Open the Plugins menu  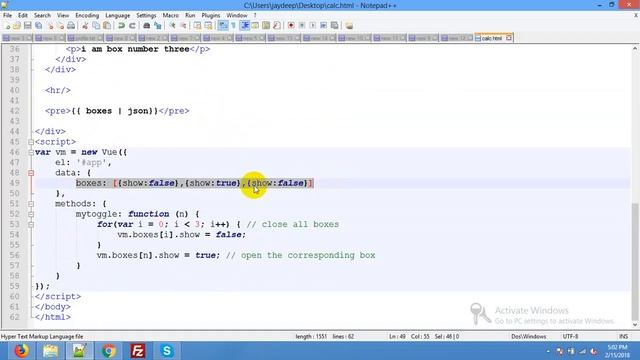coord(211,16)
